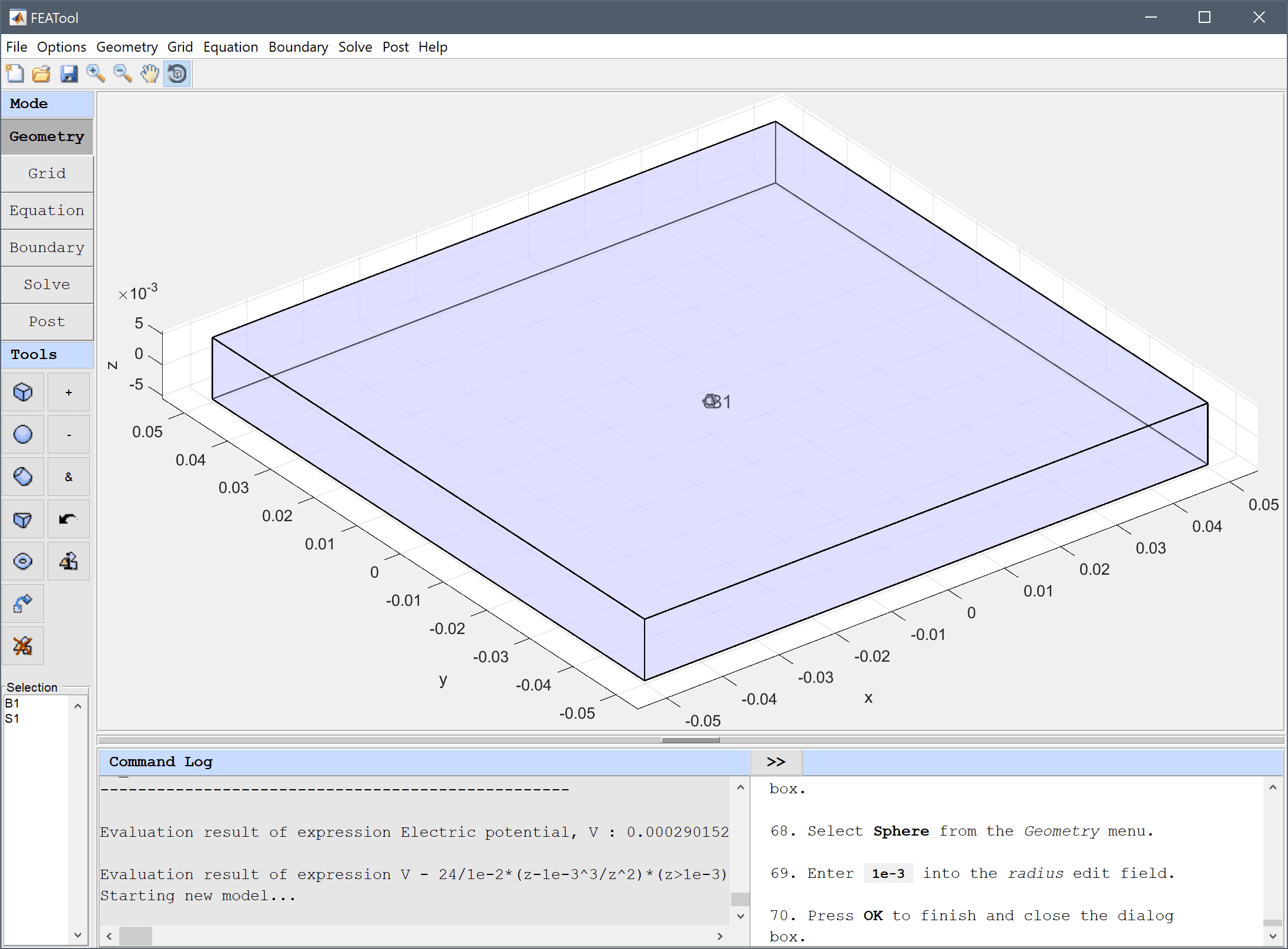Click Selection list scroll down arrow
This screenshot has width=1288, height=949.
[78, 935]
